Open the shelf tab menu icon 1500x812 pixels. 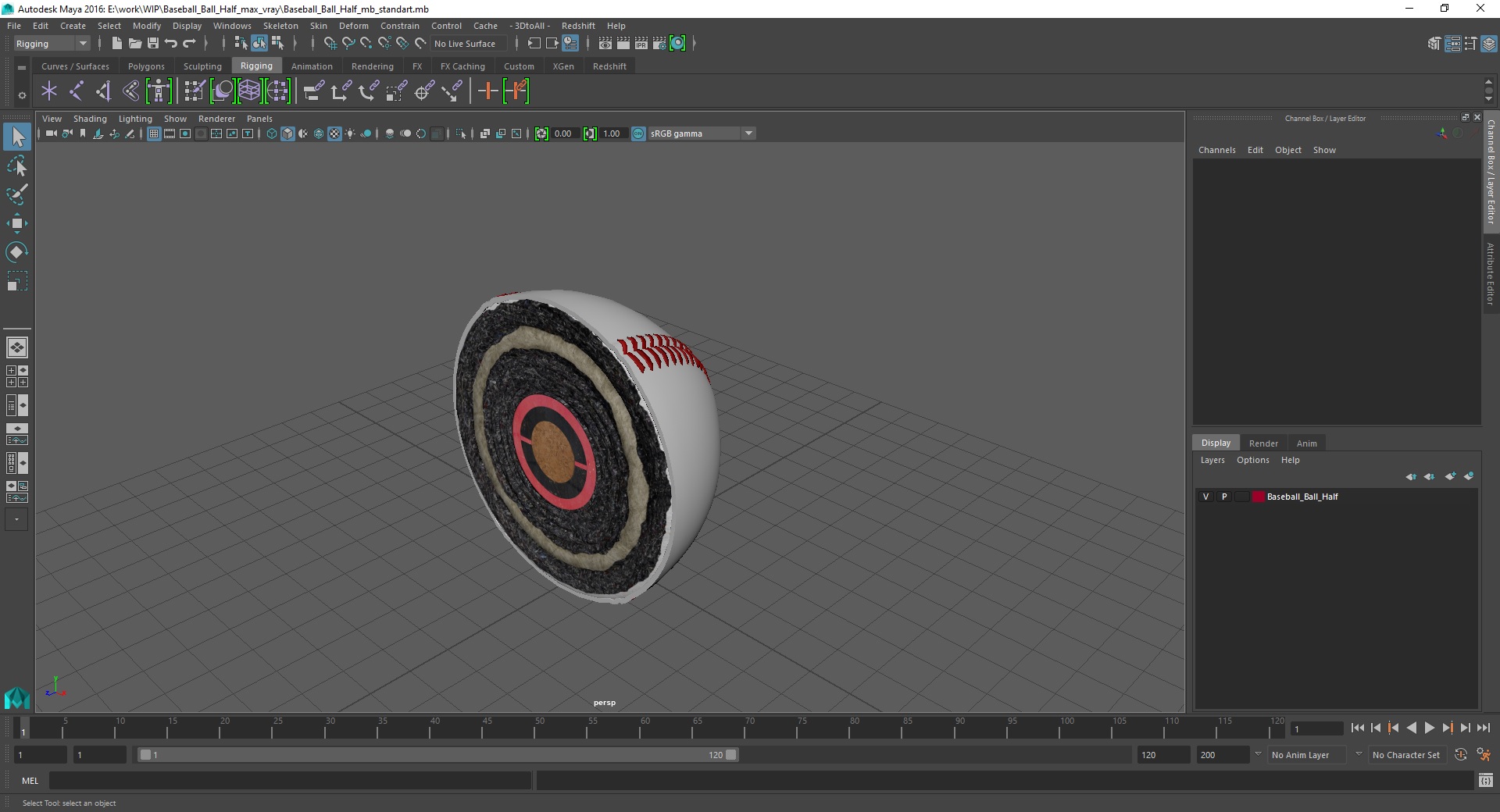click(x=22, y=67)
